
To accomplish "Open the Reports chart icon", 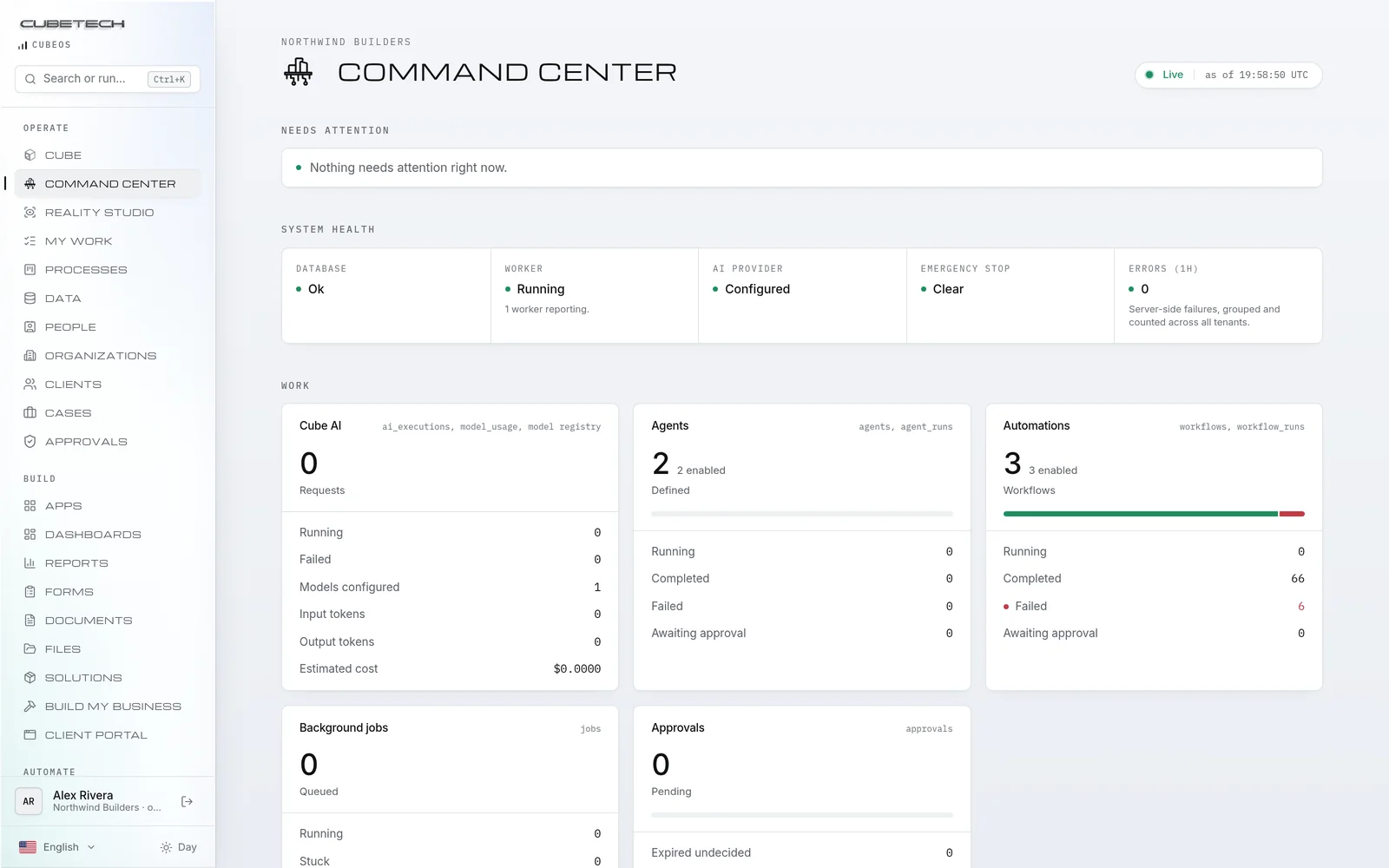I will click(30, 563).
